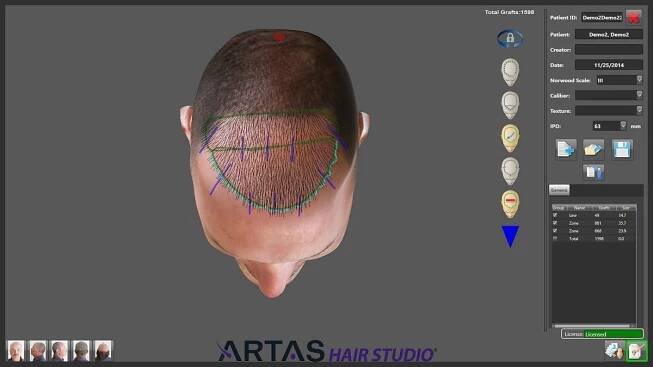The image size is (653, 367).
Task: Click the Creator input field
Action: (608, 50)
